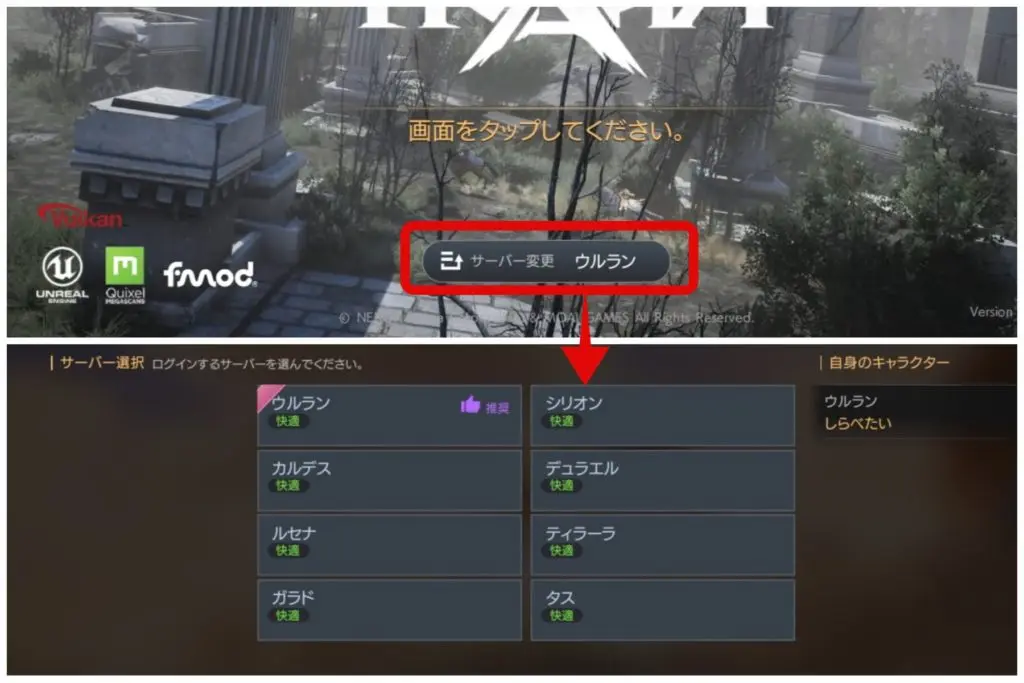Click the green 快適 status badge under シリオン

tap(561, 421)
